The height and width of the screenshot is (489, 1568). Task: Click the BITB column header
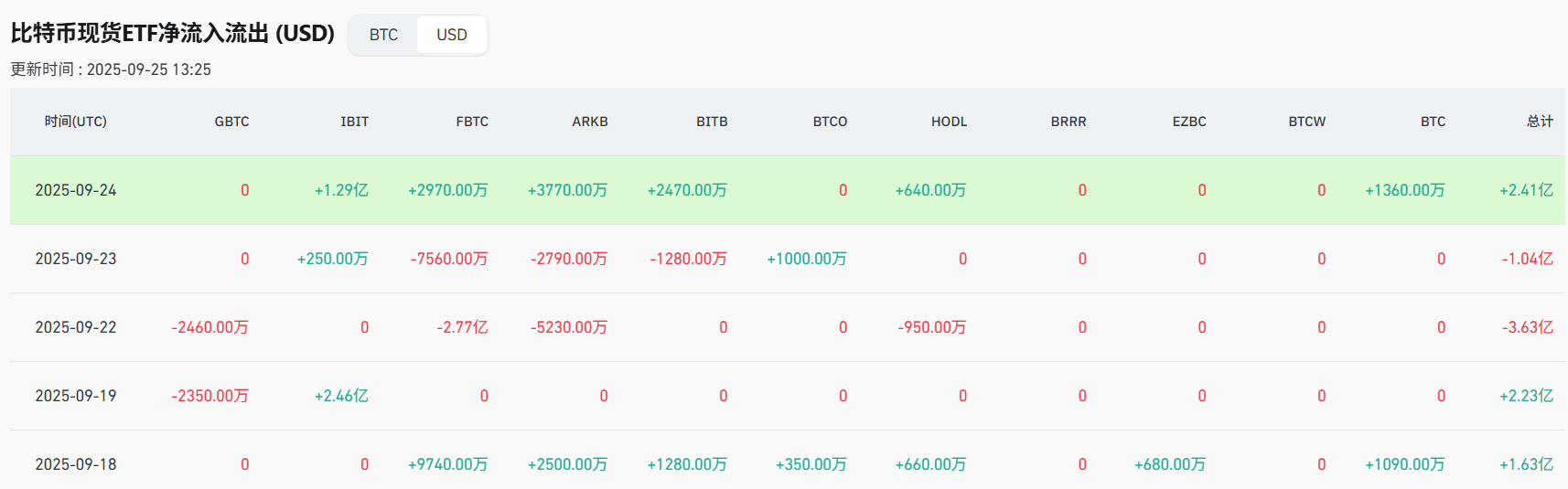coord(712,122)
